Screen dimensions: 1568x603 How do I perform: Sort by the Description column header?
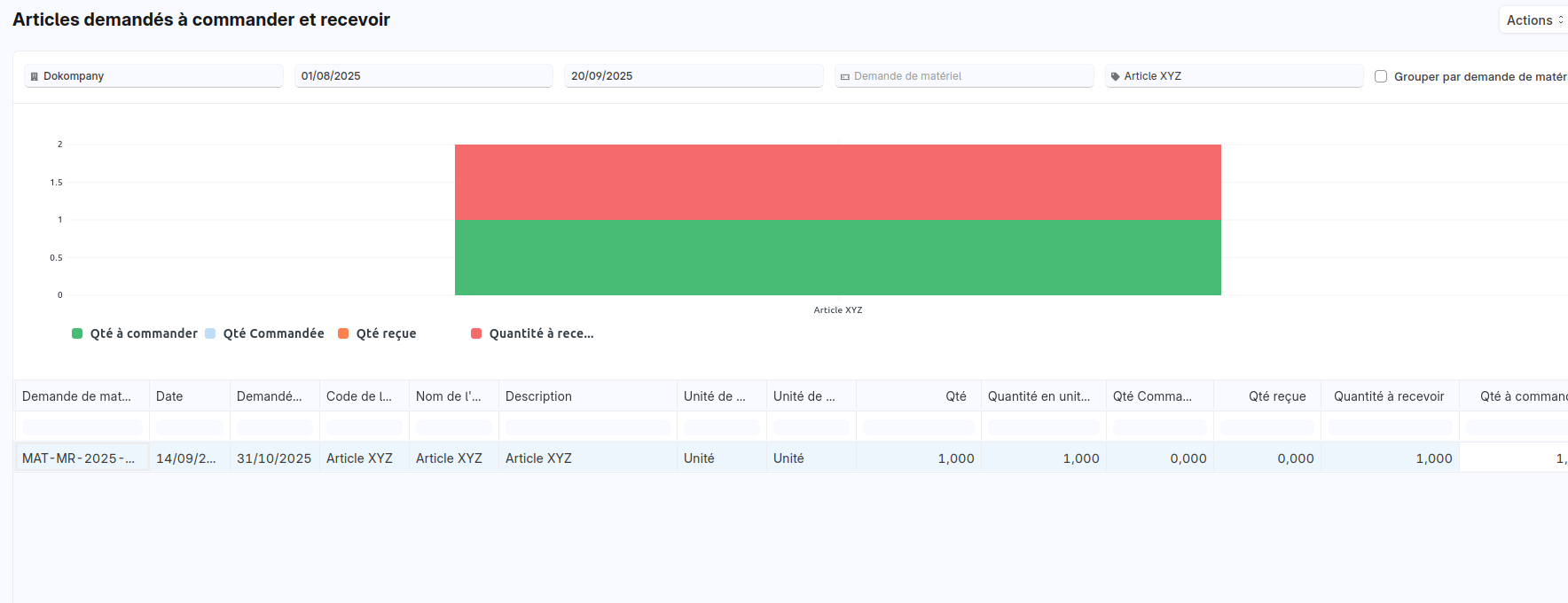click(x=538, y=396)
